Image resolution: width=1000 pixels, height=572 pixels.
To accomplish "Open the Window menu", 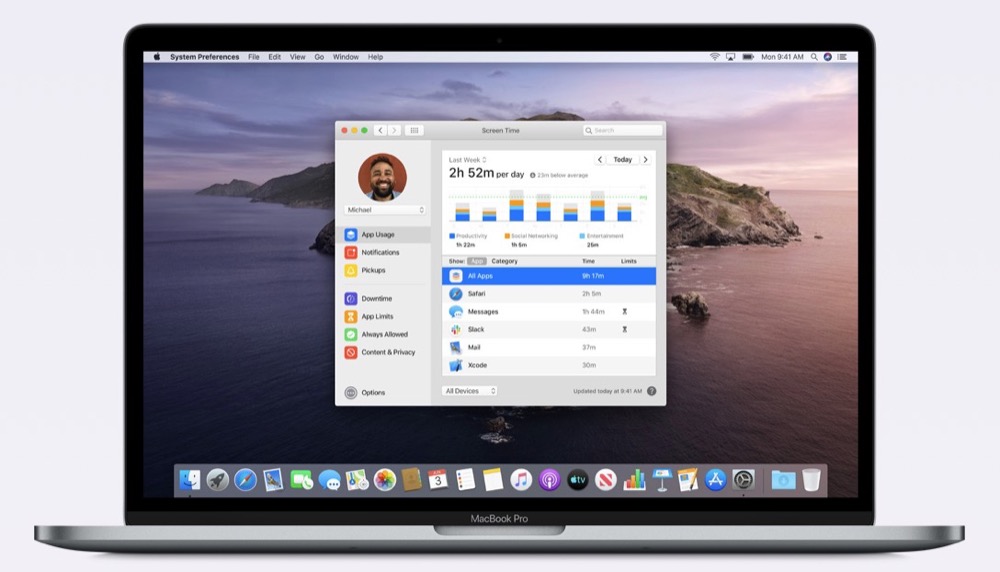I will pyautogui.click(x=346, y=57).
